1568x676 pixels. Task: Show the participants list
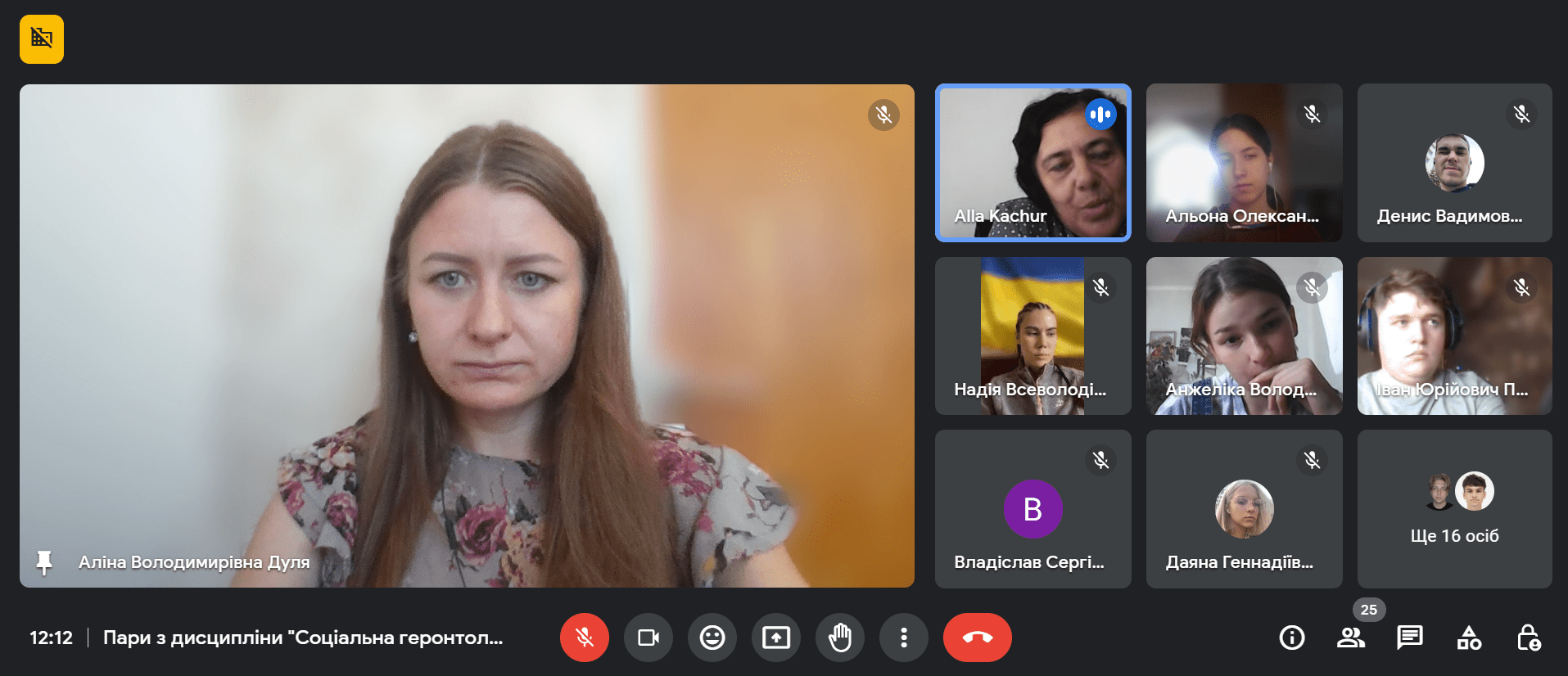1350,638
